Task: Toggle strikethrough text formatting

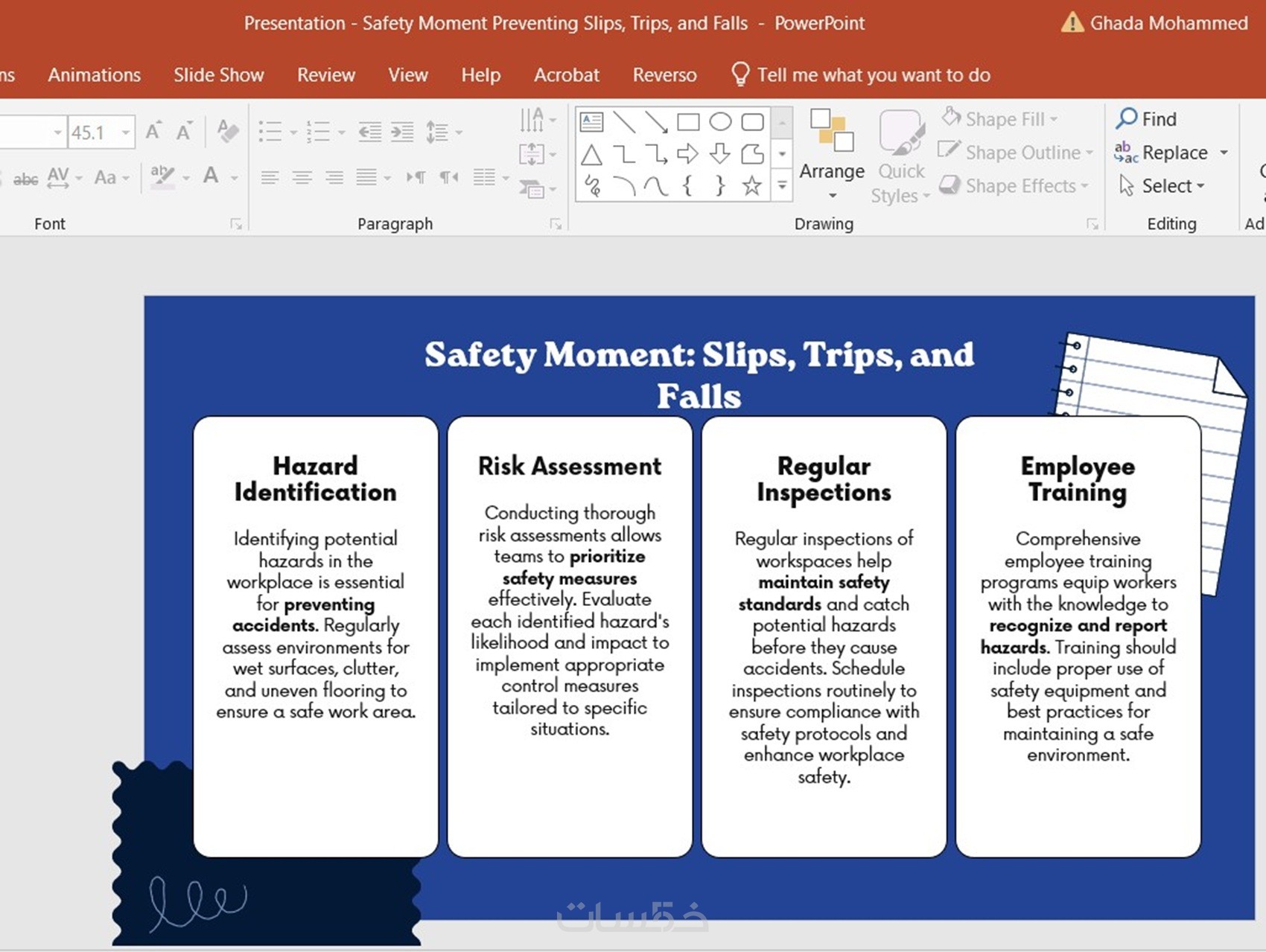Action: coord(25,179)
